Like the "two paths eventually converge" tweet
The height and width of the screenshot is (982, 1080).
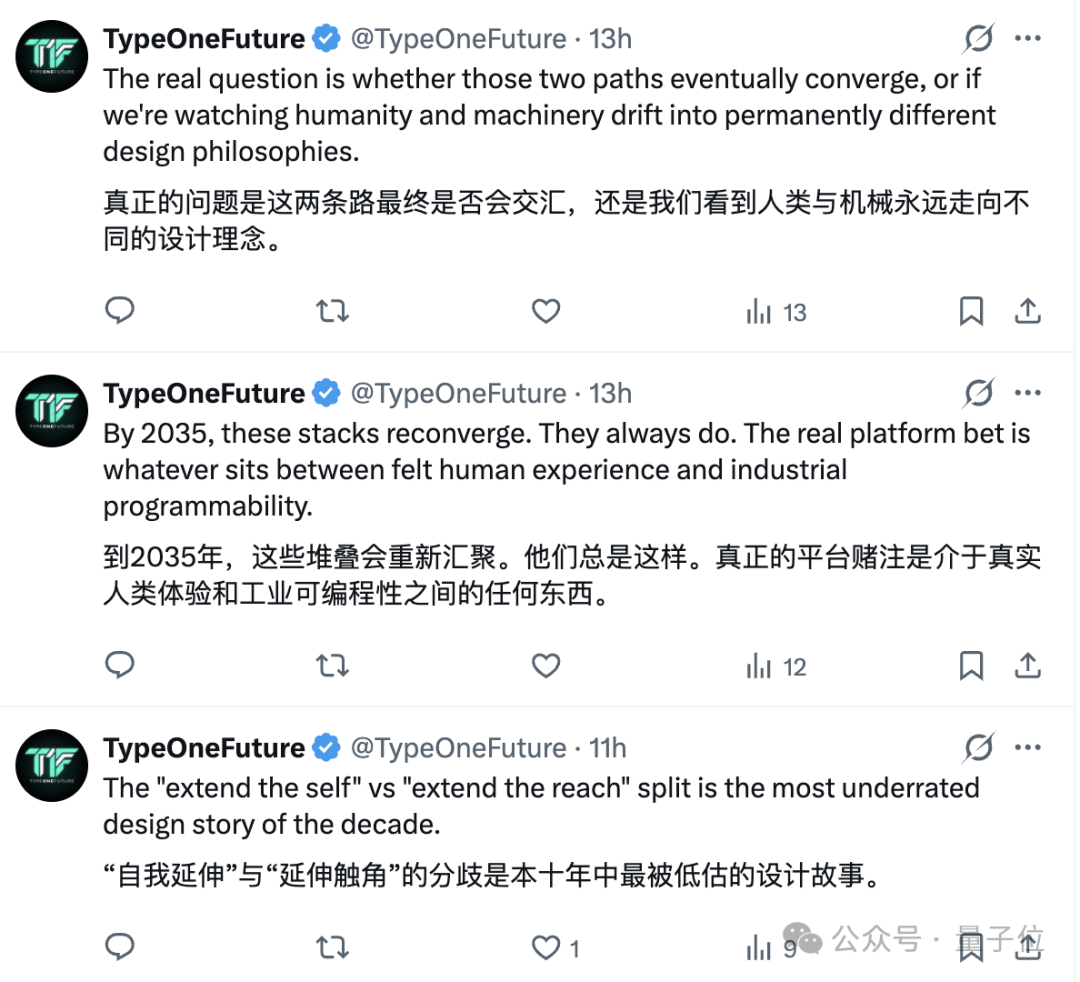(545, 311)
